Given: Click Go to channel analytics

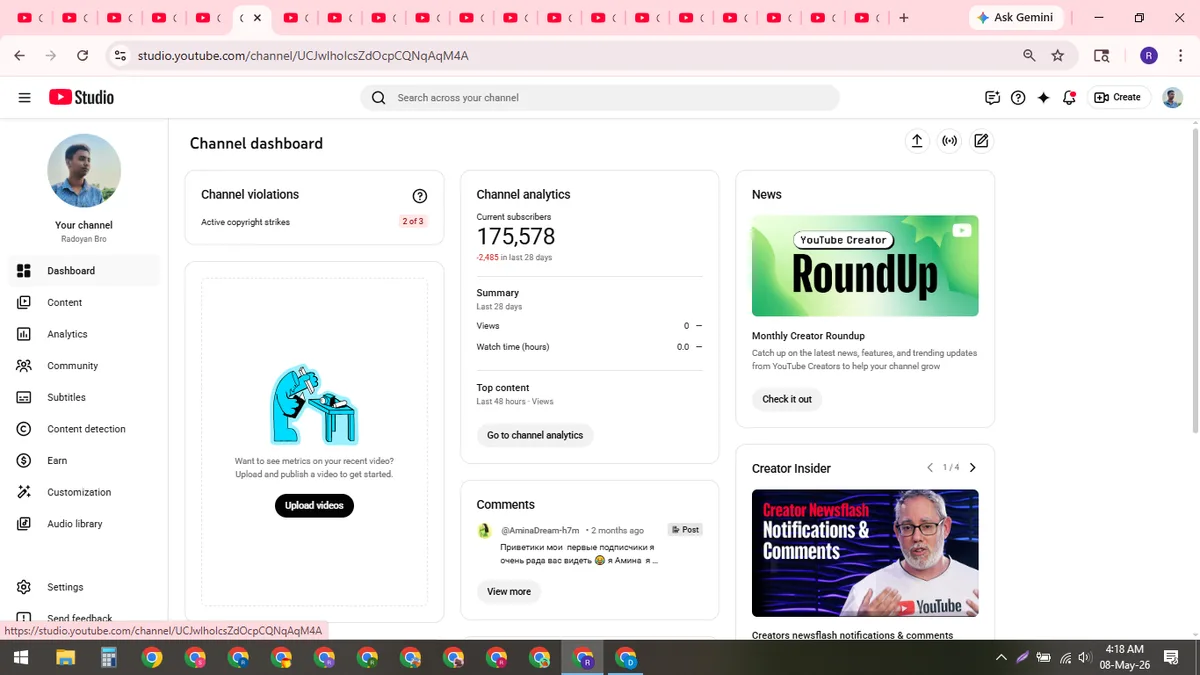Looking at the screenshot, I should (x=535, y=435).
